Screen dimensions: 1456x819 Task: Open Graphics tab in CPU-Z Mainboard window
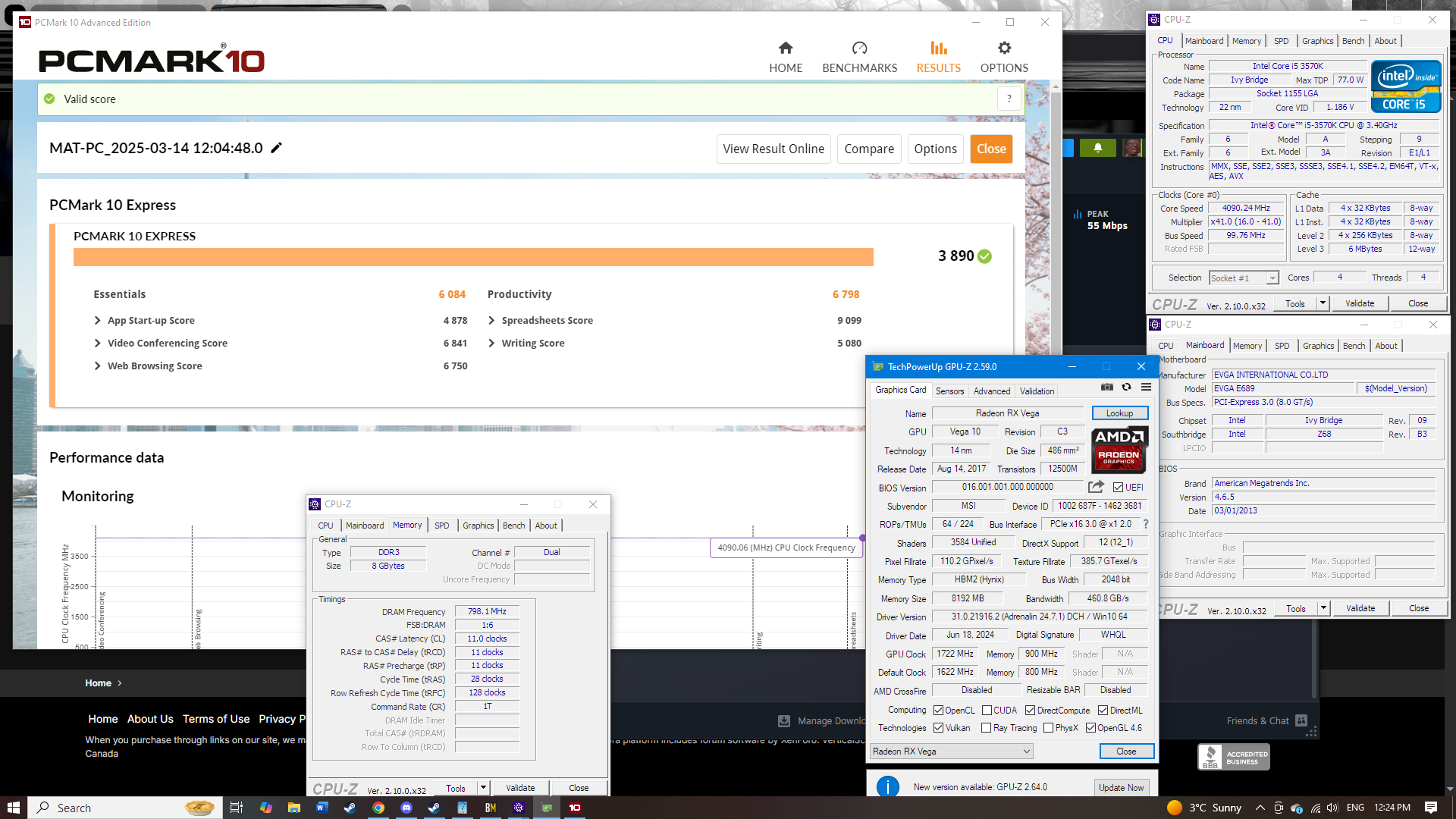coord(1318,346)
